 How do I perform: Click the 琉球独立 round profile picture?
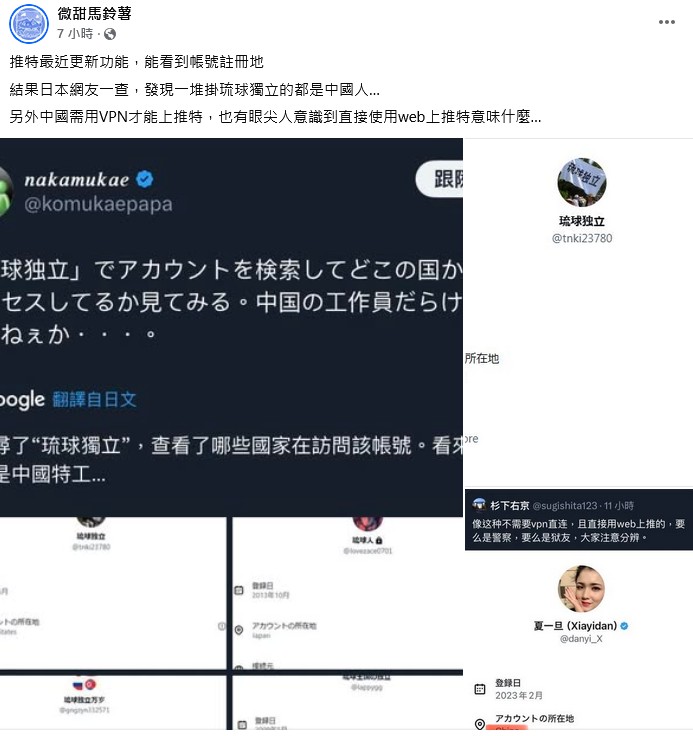(x=582, y=182)
